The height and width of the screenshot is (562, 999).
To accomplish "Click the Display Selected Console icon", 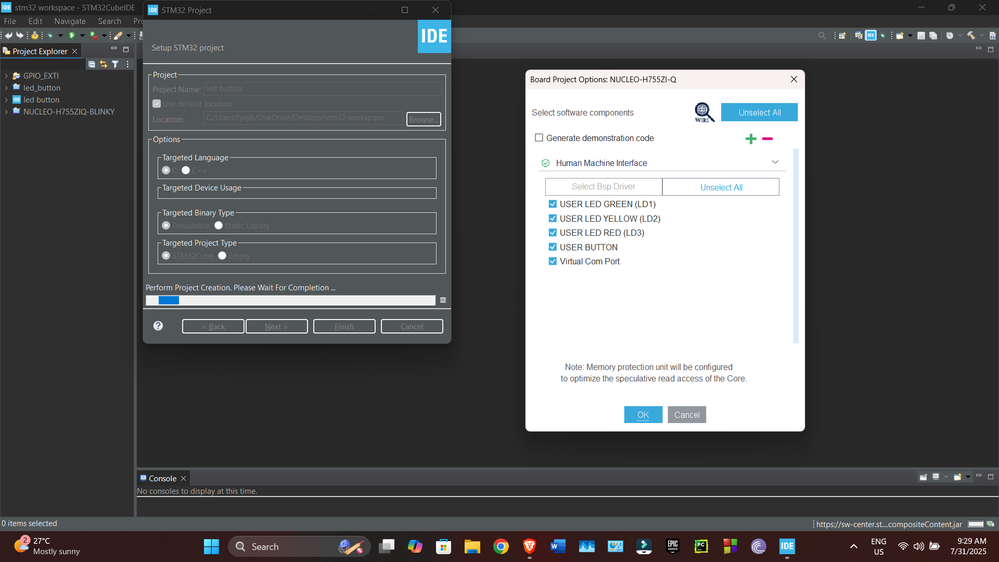I will click(x=936, y=477).
